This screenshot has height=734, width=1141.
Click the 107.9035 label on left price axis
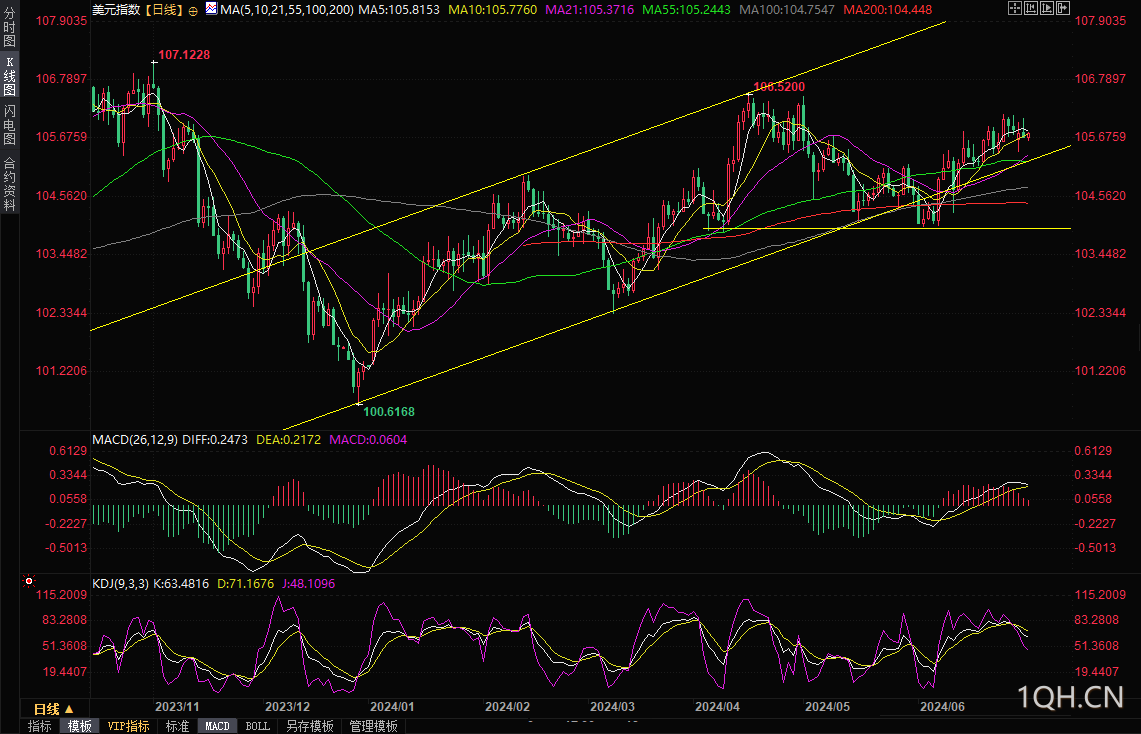coord(62,20)
